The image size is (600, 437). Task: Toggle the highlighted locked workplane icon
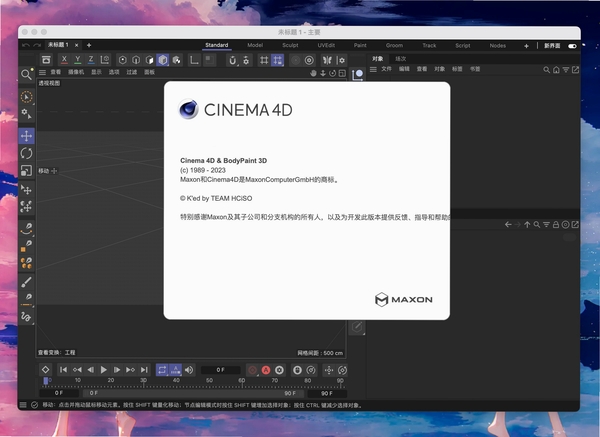(x=277, y=60)
